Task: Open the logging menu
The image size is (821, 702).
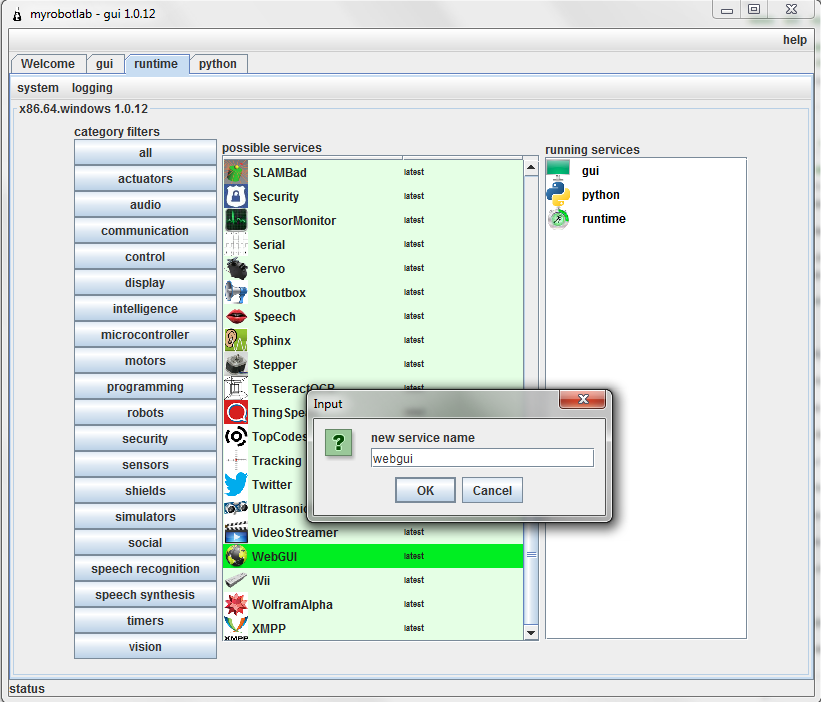Action: [92, 88]
